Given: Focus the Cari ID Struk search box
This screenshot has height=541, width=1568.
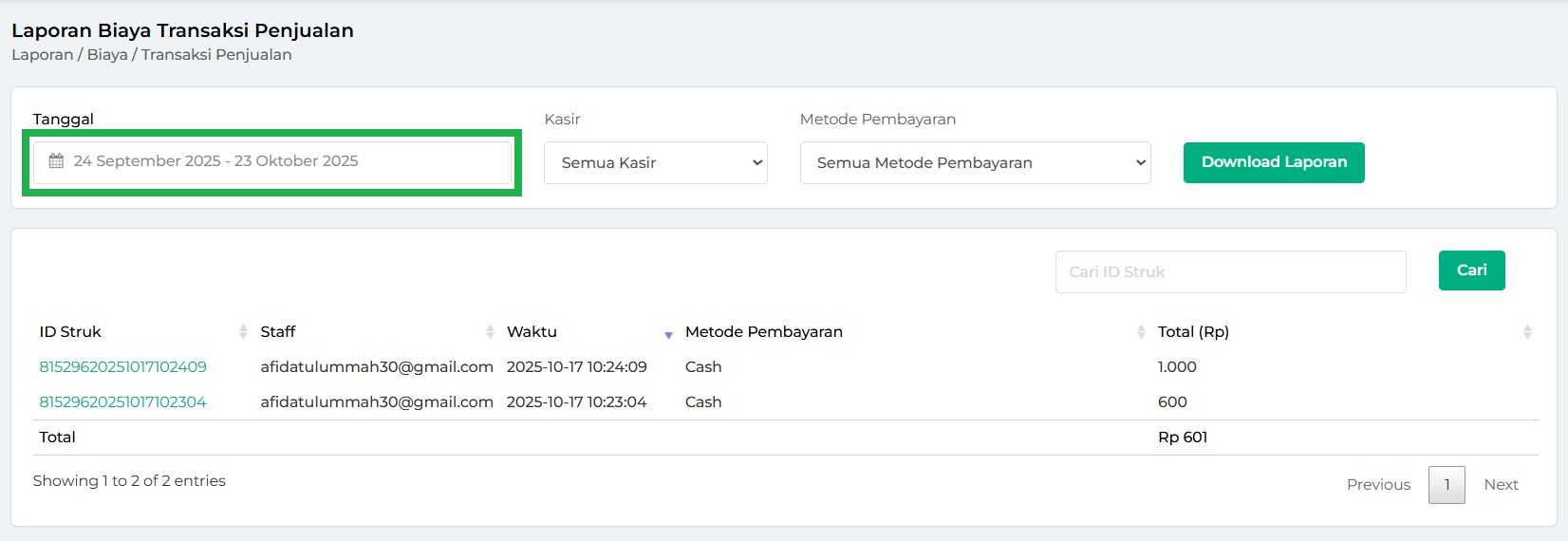Looking at the screenshot, I should pos(1230,272).
